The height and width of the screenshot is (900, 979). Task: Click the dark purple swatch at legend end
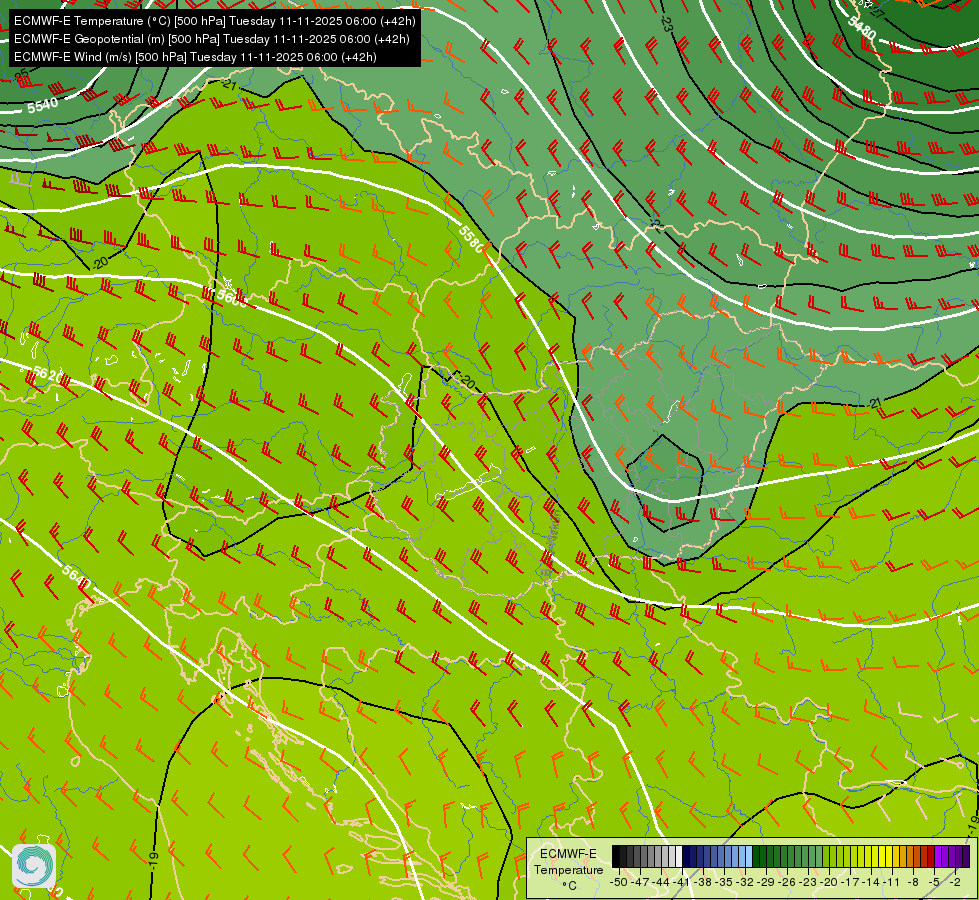pos(967,856)
